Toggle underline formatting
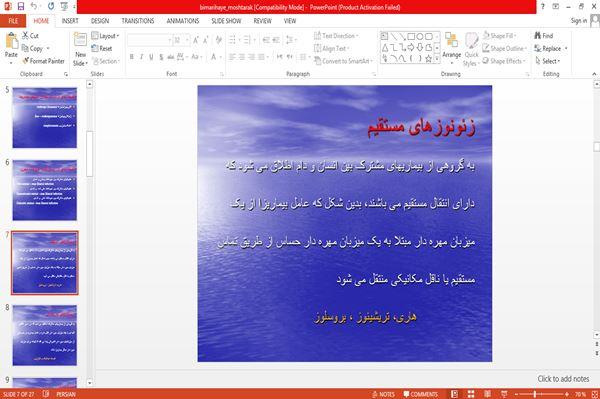The width and height of the screenshot is (600, 399). (151, 57)
